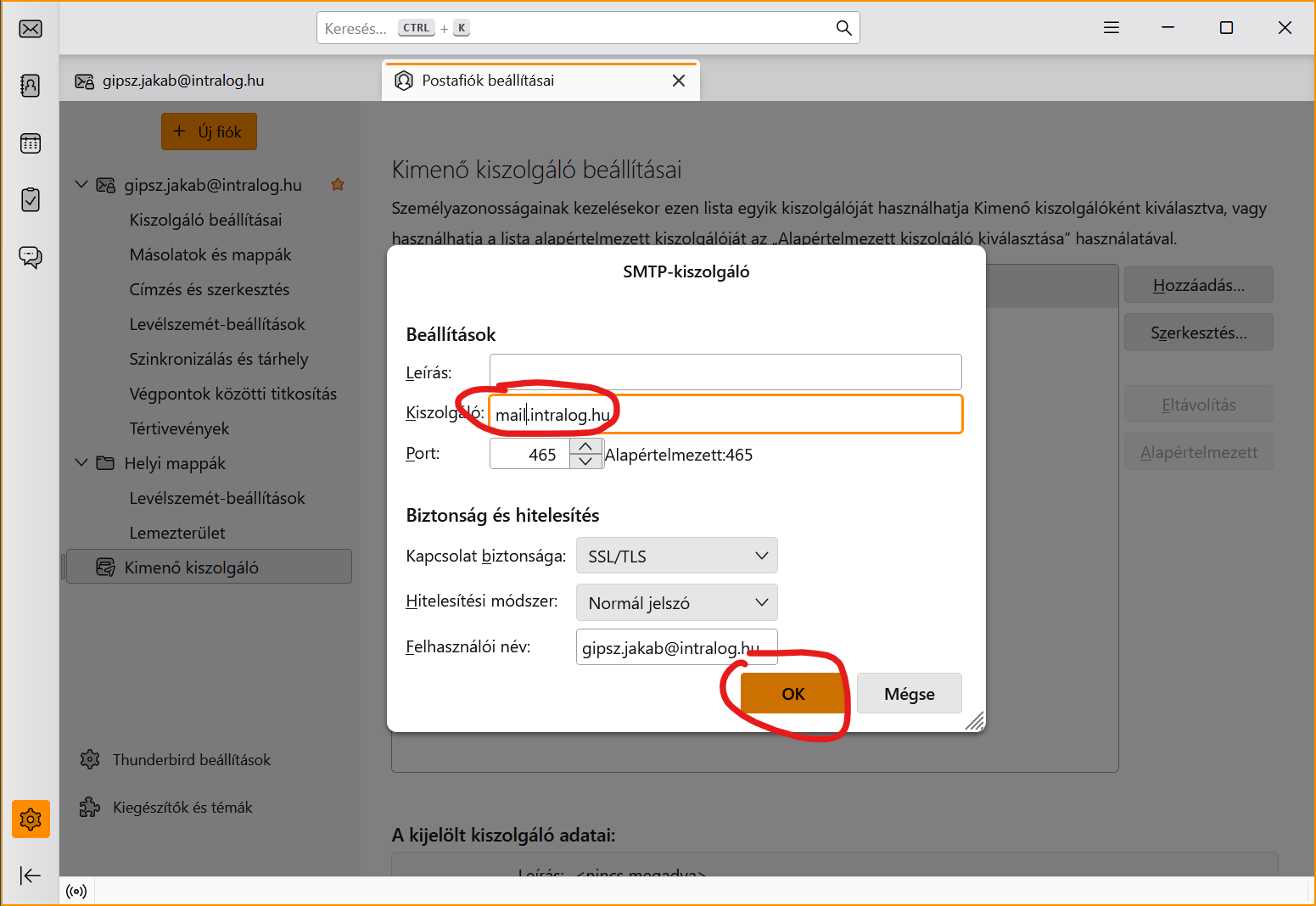
Task: Open the hamburger application menu
Action: [x=1111, y=28]
